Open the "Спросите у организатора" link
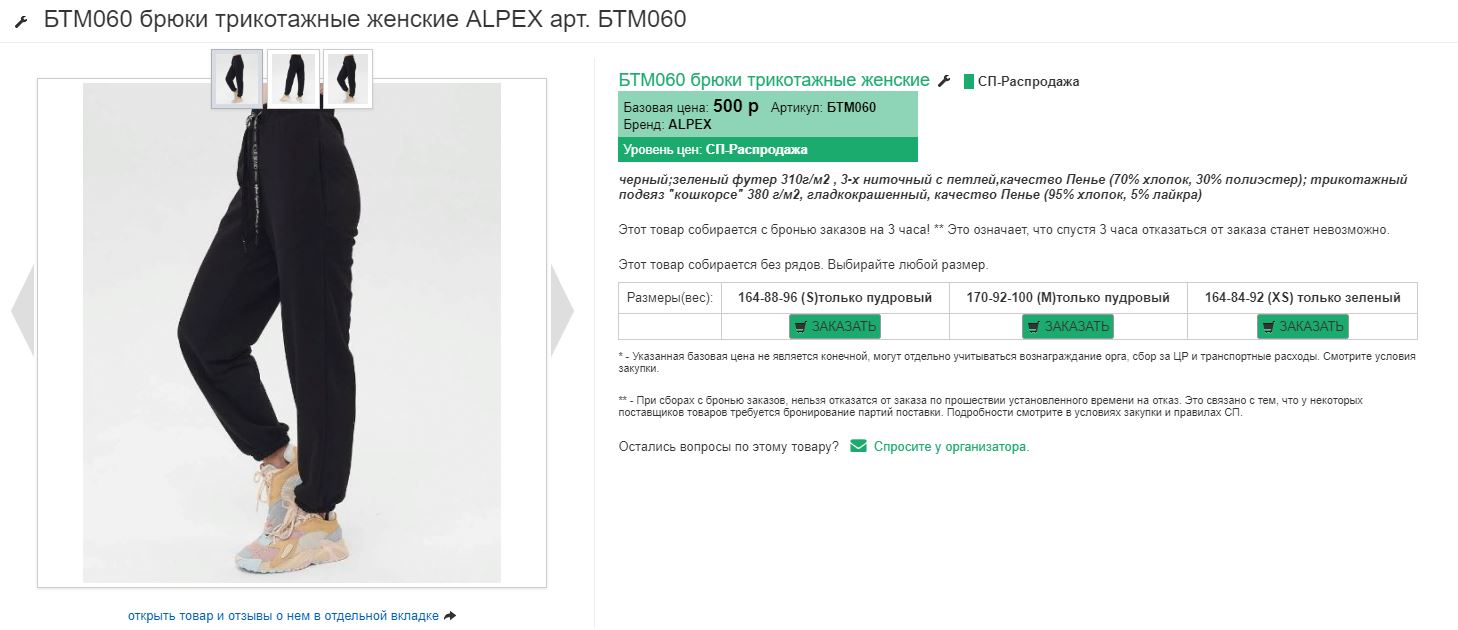Image resolution: width=1458 pixels, height=630 pixels. click(951, 447)
